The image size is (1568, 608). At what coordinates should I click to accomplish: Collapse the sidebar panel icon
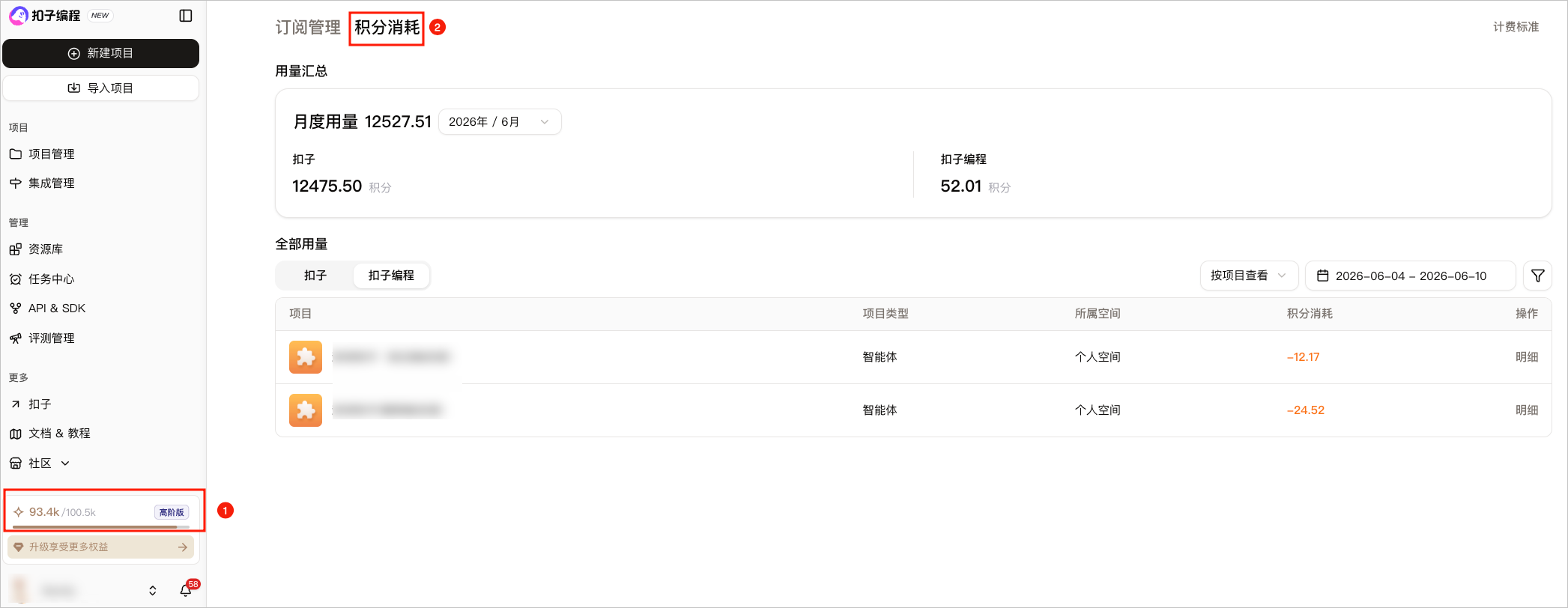[186, 16]
